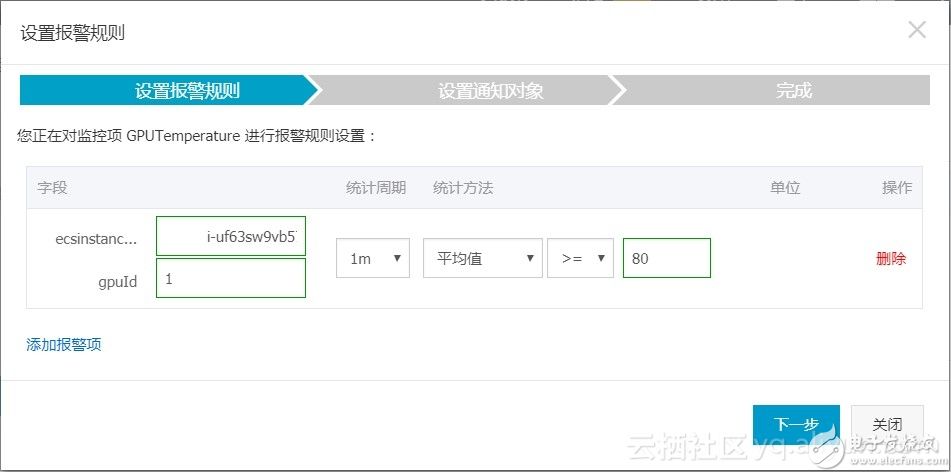Click the 字段 column header
This screenshot has height=472, width=951.
coord(52,187)
